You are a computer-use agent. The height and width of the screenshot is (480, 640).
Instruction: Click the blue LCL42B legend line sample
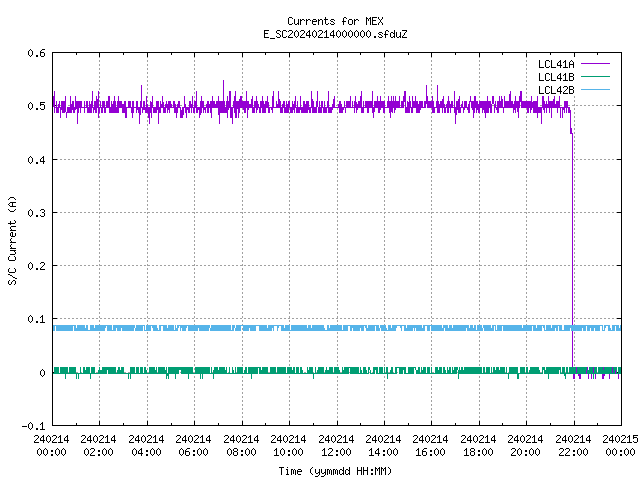pos(595,89)
